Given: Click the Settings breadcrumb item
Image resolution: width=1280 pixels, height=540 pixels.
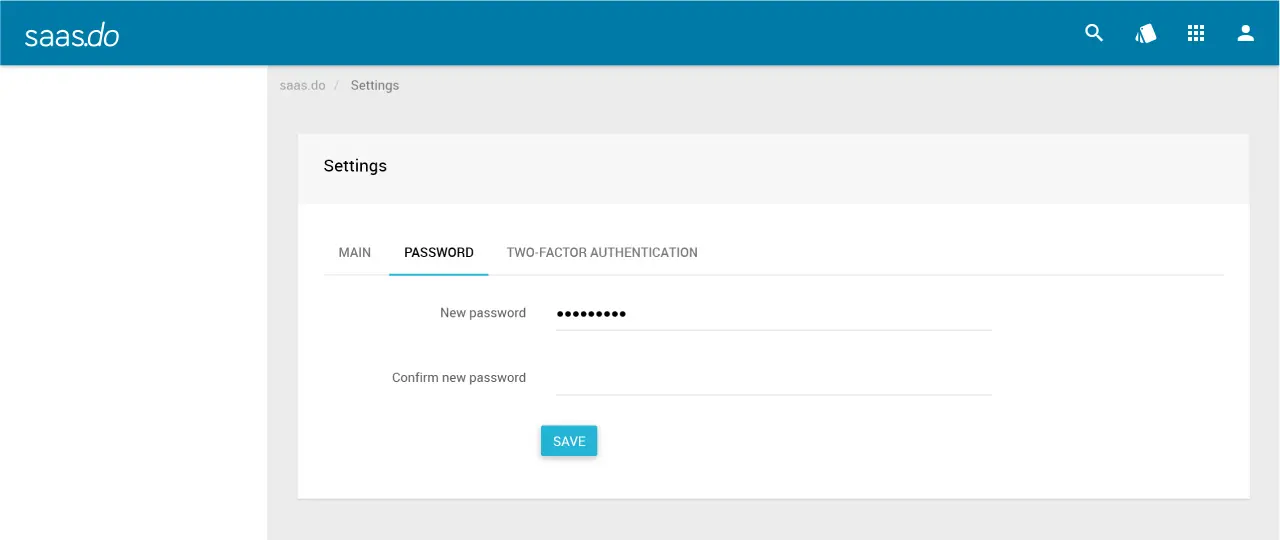Looking at the screenshot, I should [x=375, y=85].
